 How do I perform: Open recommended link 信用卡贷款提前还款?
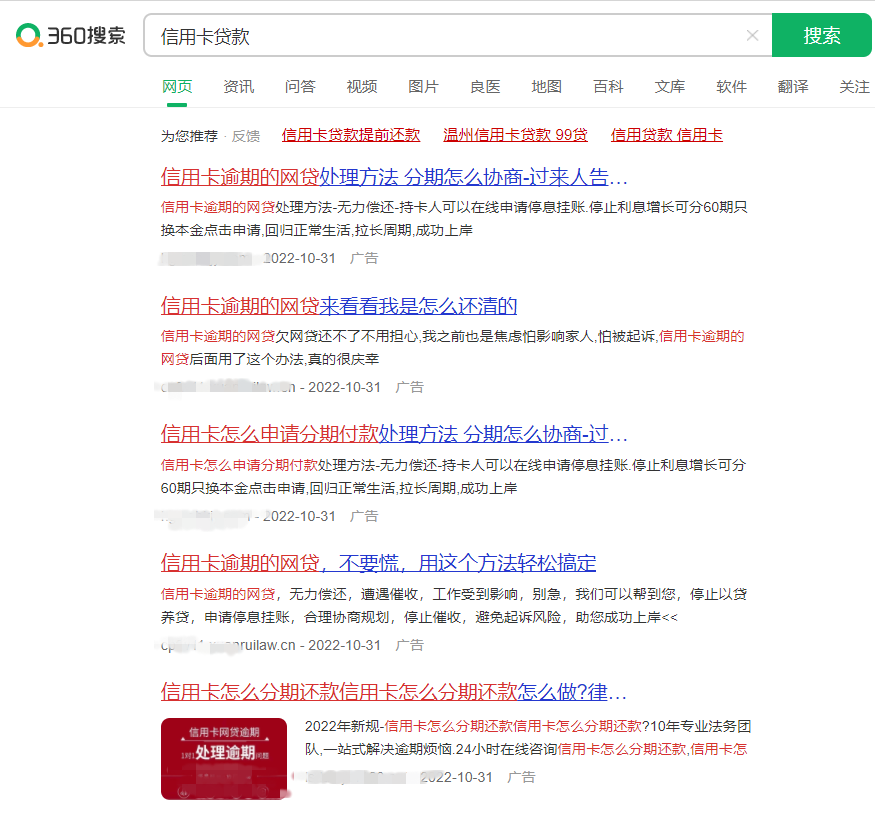click(x=353, y=135)
